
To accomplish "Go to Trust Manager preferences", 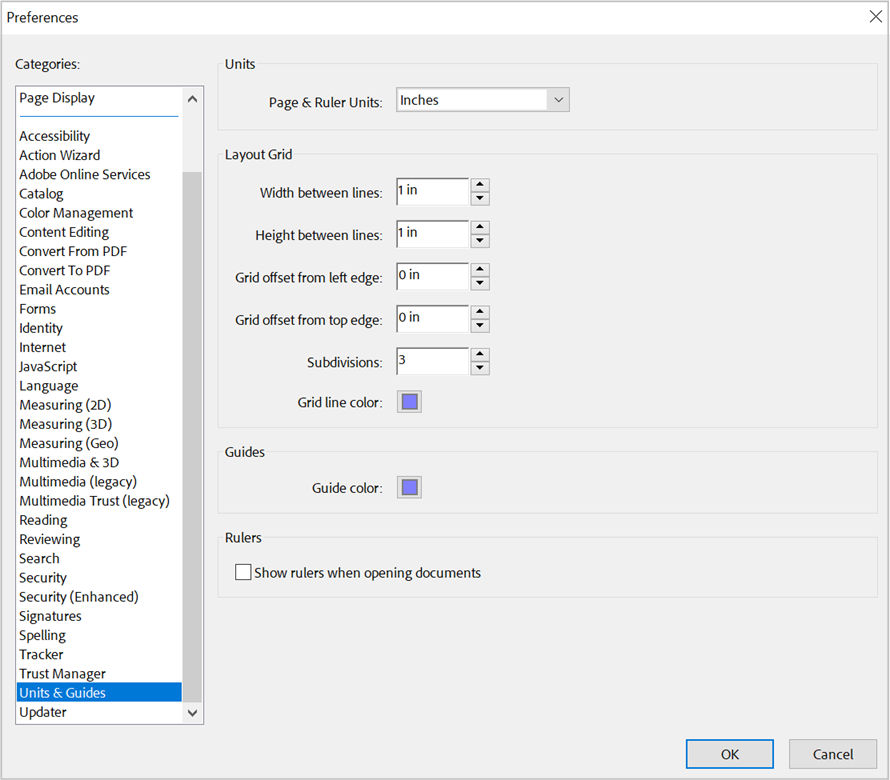I will (x=62, y=674).
